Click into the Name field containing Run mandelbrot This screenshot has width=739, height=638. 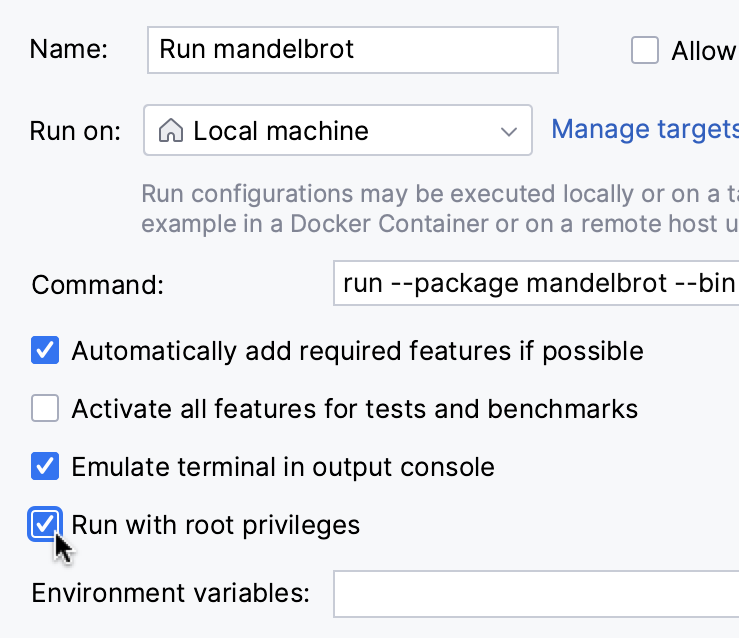tap(352, 50)
